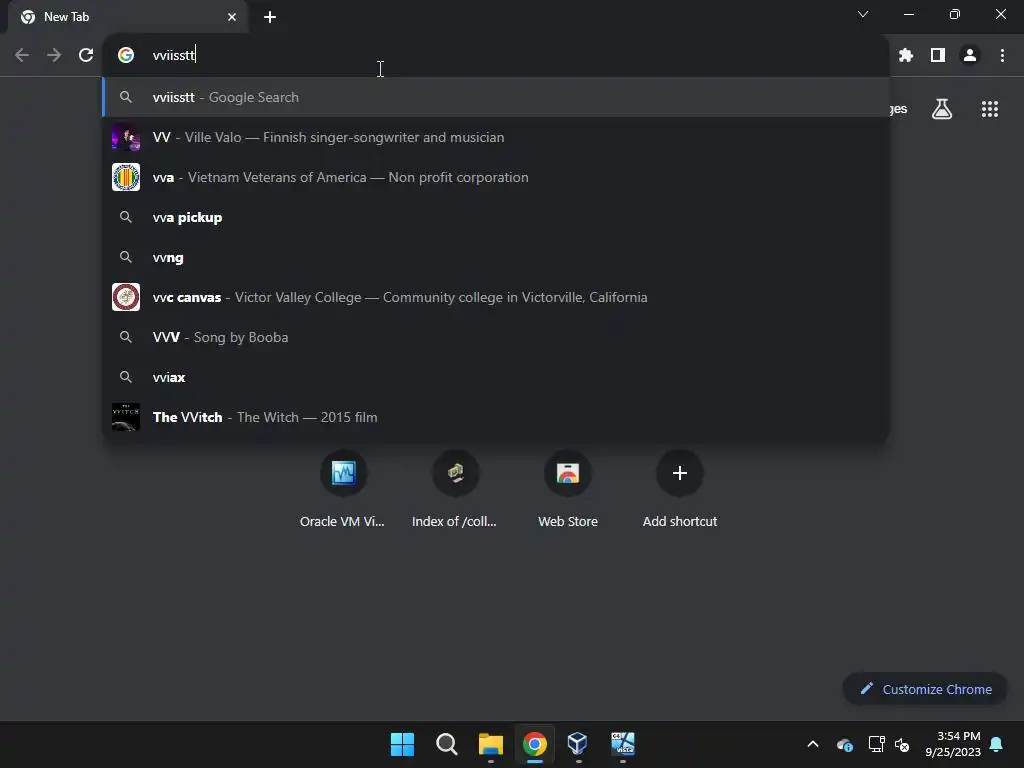The width and height of the screenshot is (1024, 768).
Task: Open the Windows Start menu
Action: 402,744
